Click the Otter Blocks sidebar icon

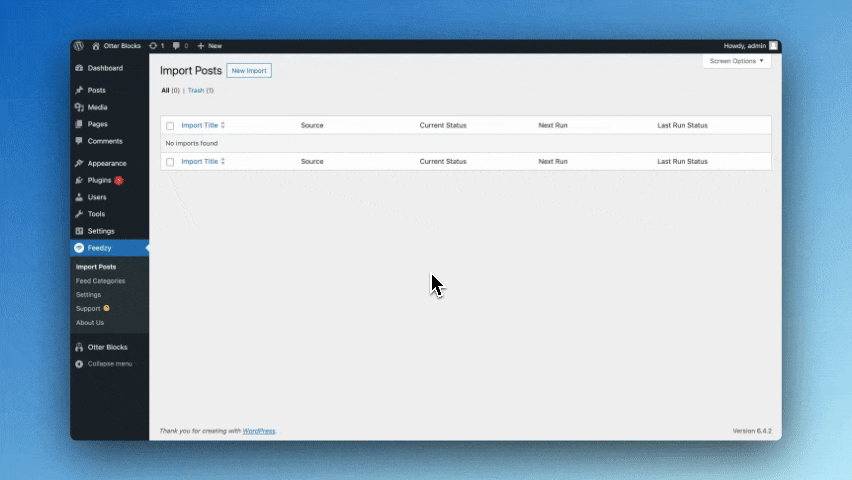coord(79,347)
